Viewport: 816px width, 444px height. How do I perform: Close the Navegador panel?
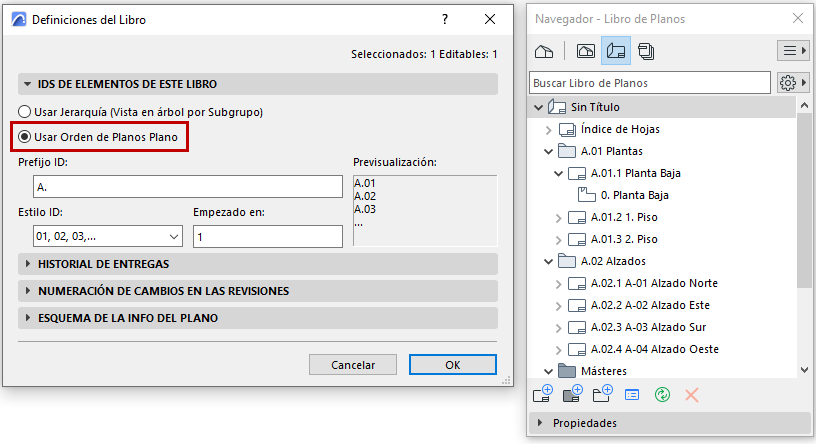click(798, 19)
